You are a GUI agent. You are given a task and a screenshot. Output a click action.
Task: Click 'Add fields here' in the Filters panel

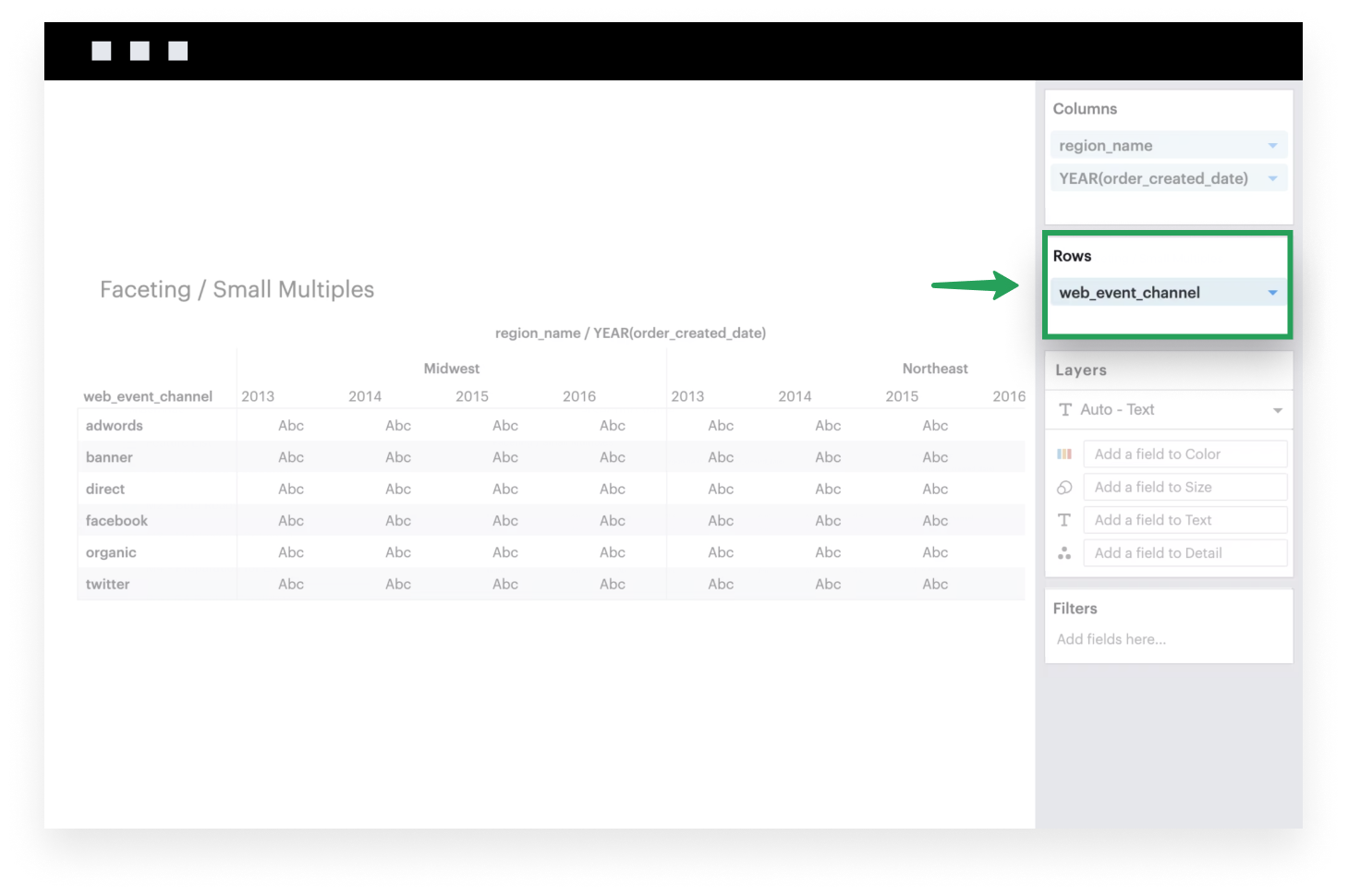pos(1111,638)
